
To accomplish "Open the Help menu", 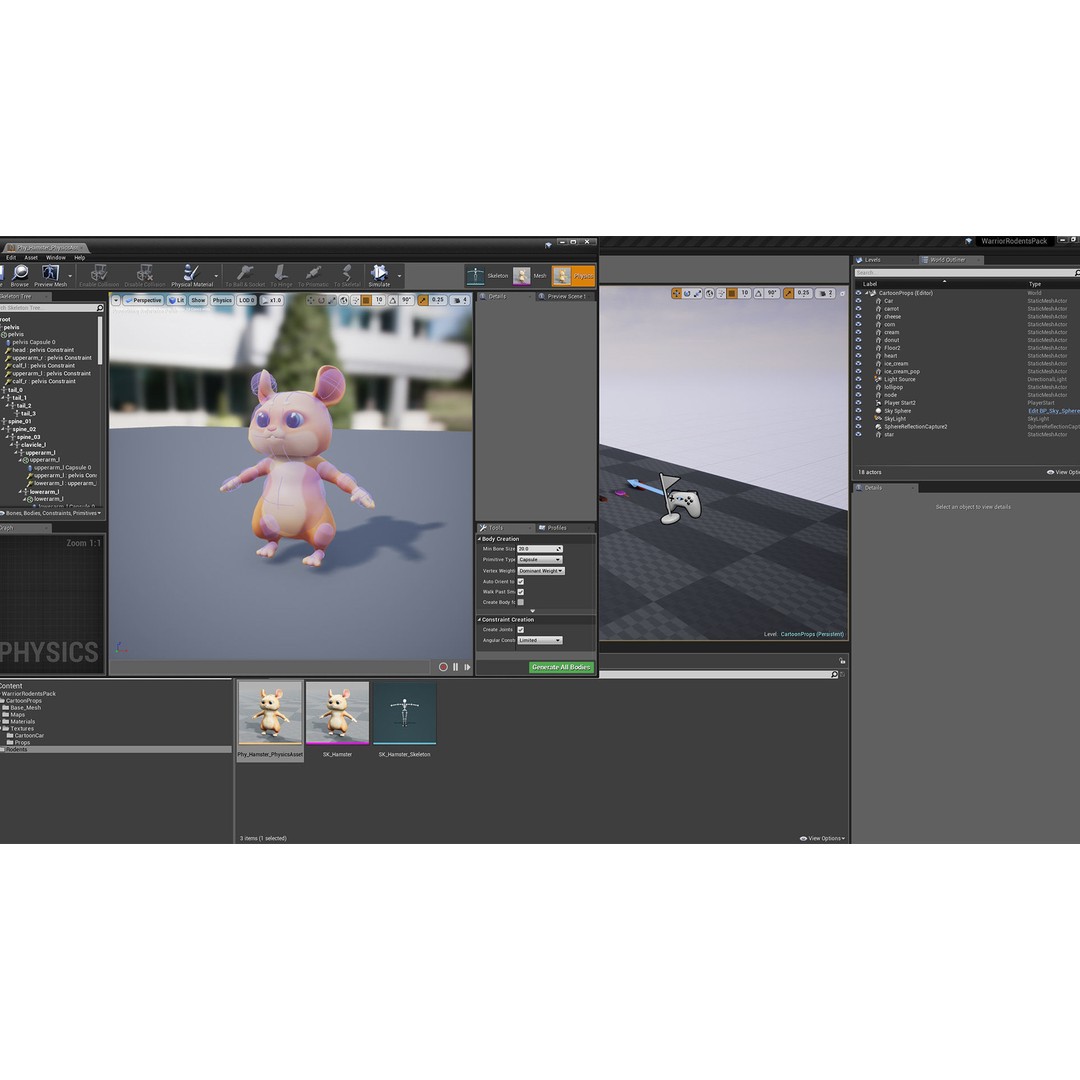I will (x=80, y=258).
